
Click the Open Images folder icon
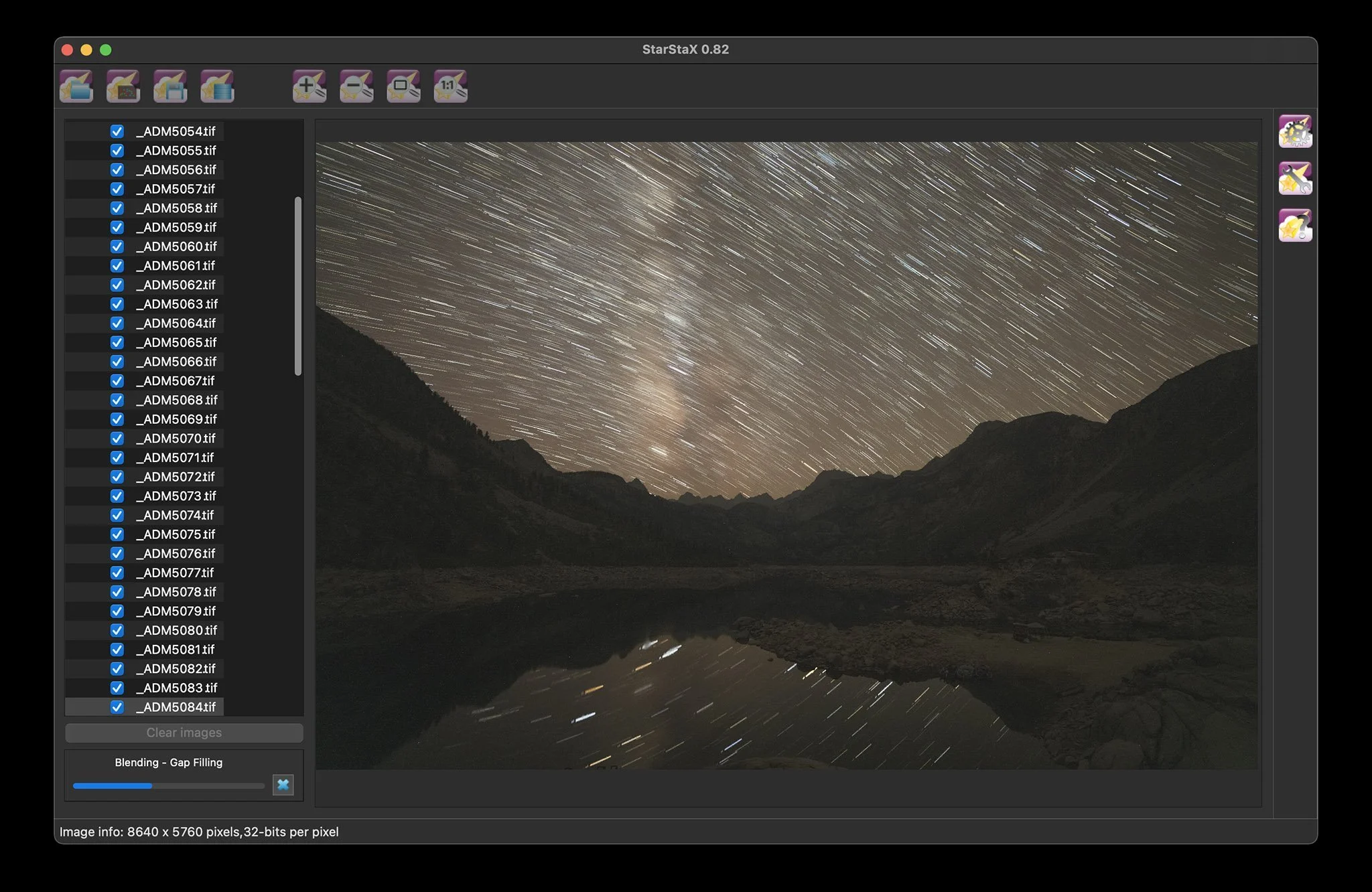pos(76,86)
